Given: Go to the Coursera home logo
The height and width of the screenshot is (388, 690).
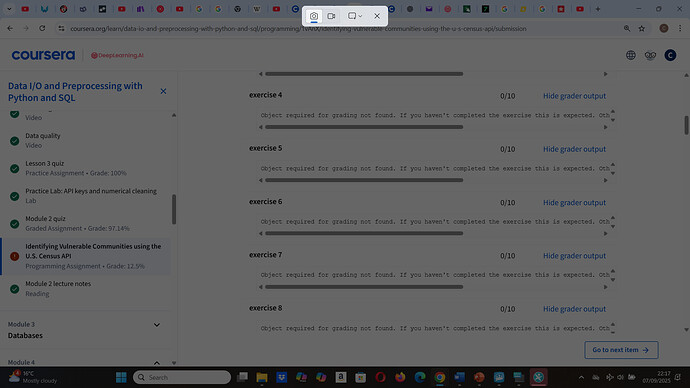Looking at the screenshot, I should click(x=43, y=55).
